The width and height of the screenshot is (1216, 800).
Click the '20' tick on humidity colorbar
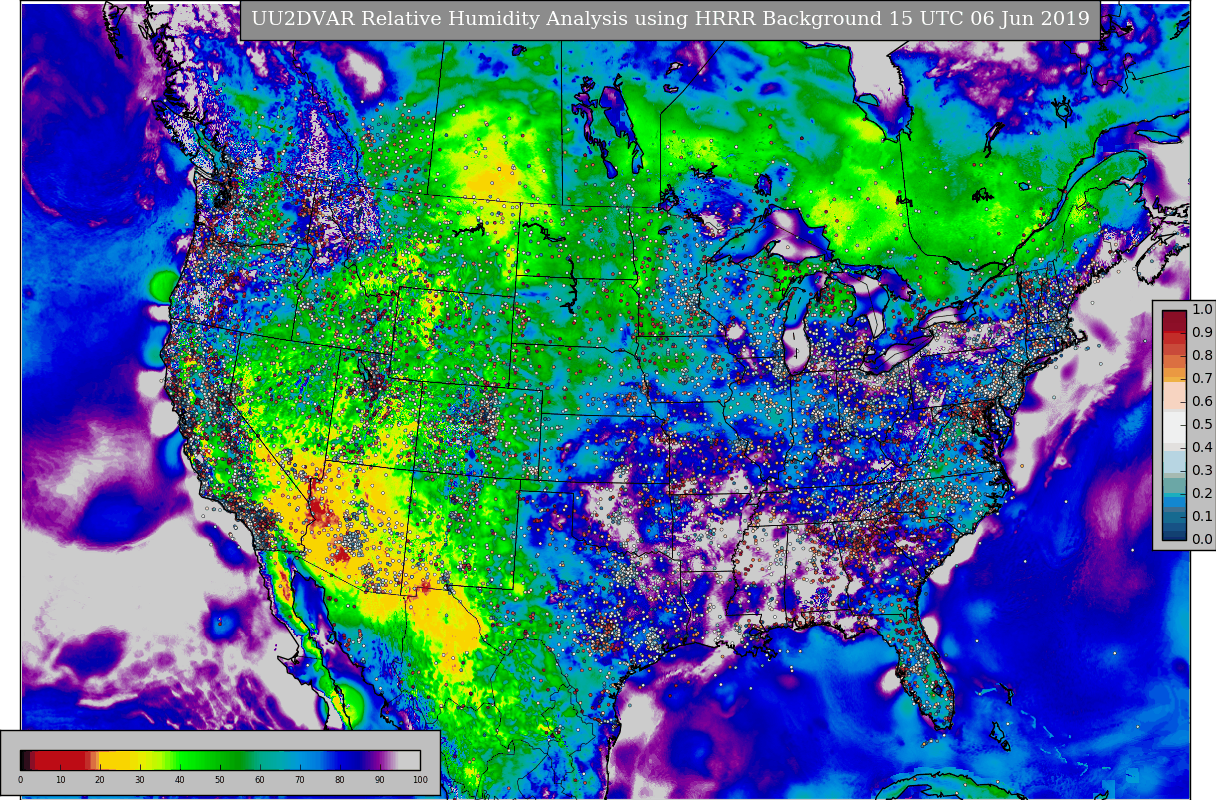pyautogui.click(x=100, y=780)
